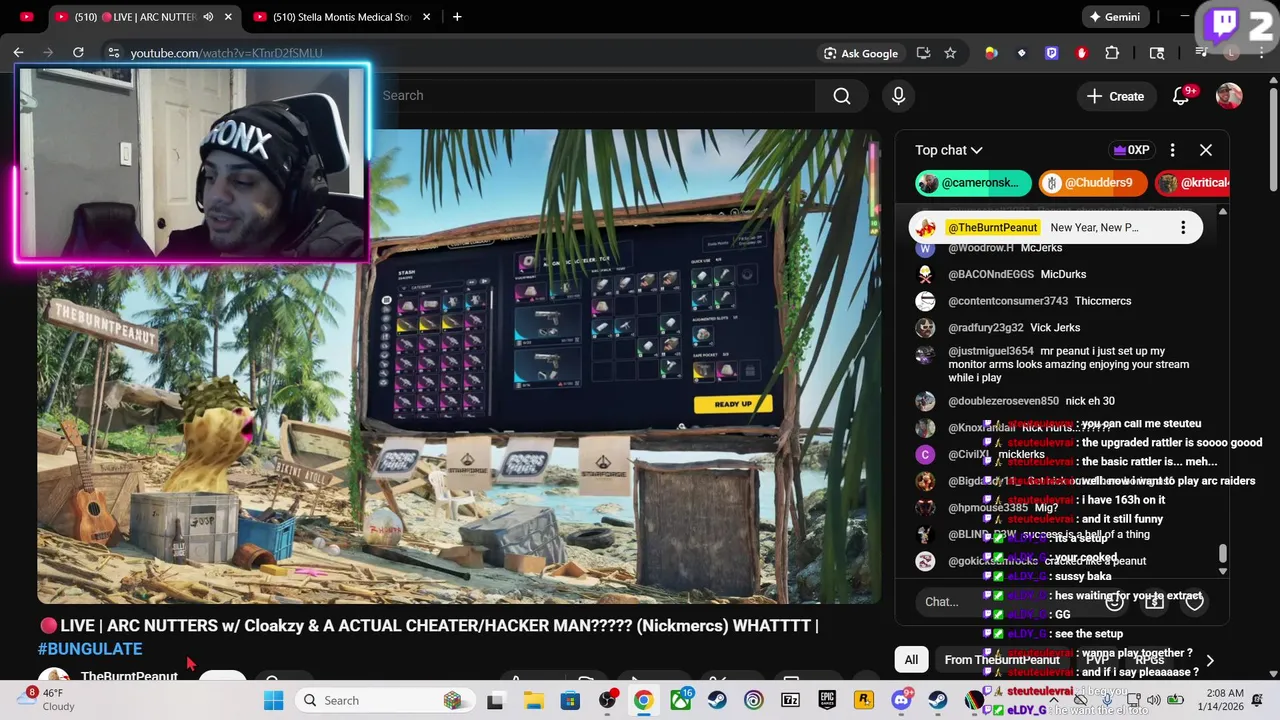Open the Windows Start menu
The height and width of the screenshot is (720, 1280).
tap(273, 700)
